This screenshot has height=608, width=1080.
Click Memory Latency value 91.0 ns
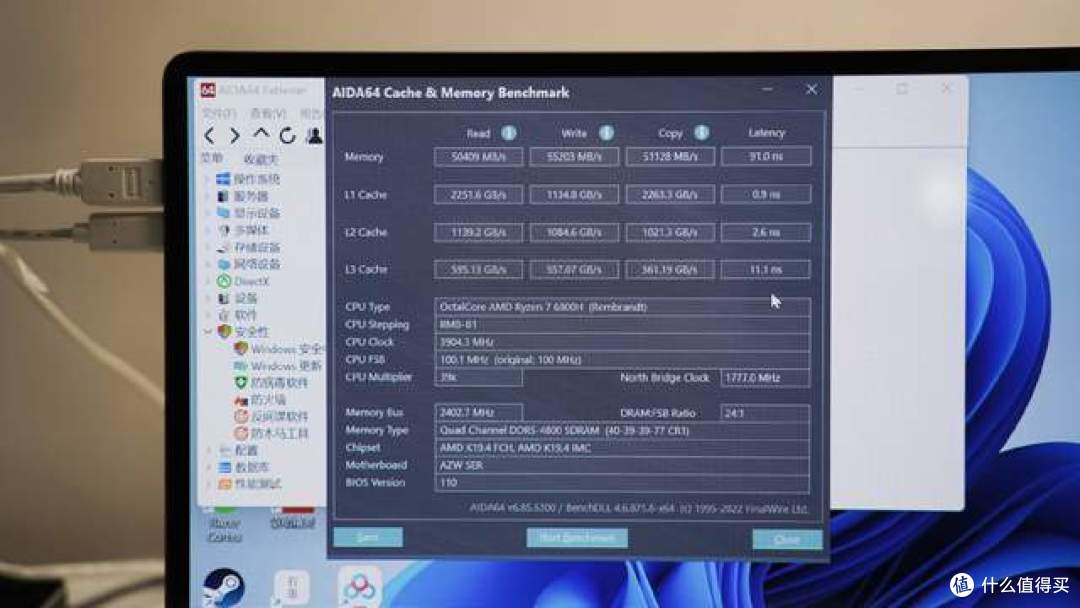point(766,156)
